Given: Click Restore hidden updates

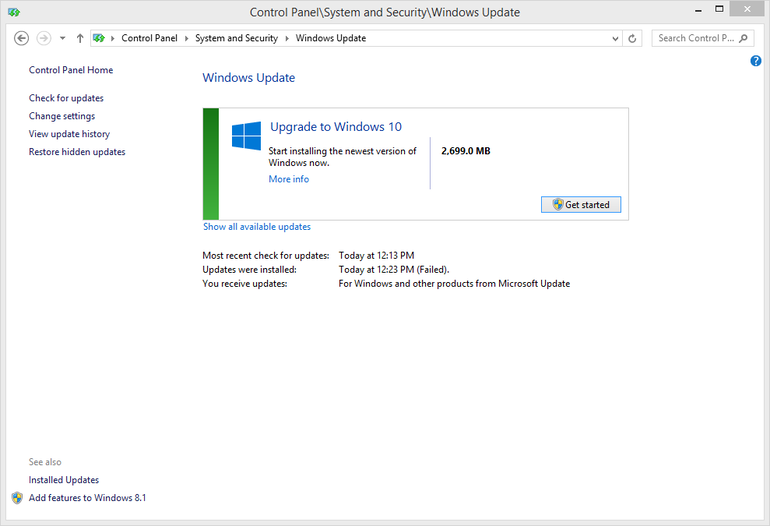Looking at the screenshot, I should pos(77,152).
